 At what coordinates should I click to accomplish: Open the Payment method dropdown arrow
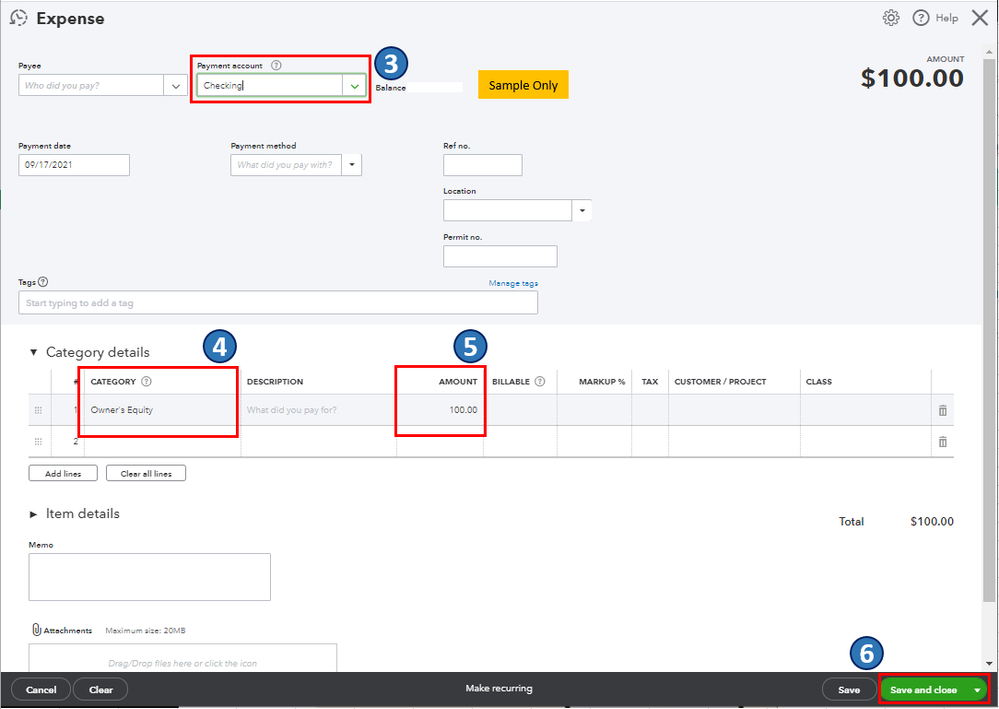click(351, 164)
